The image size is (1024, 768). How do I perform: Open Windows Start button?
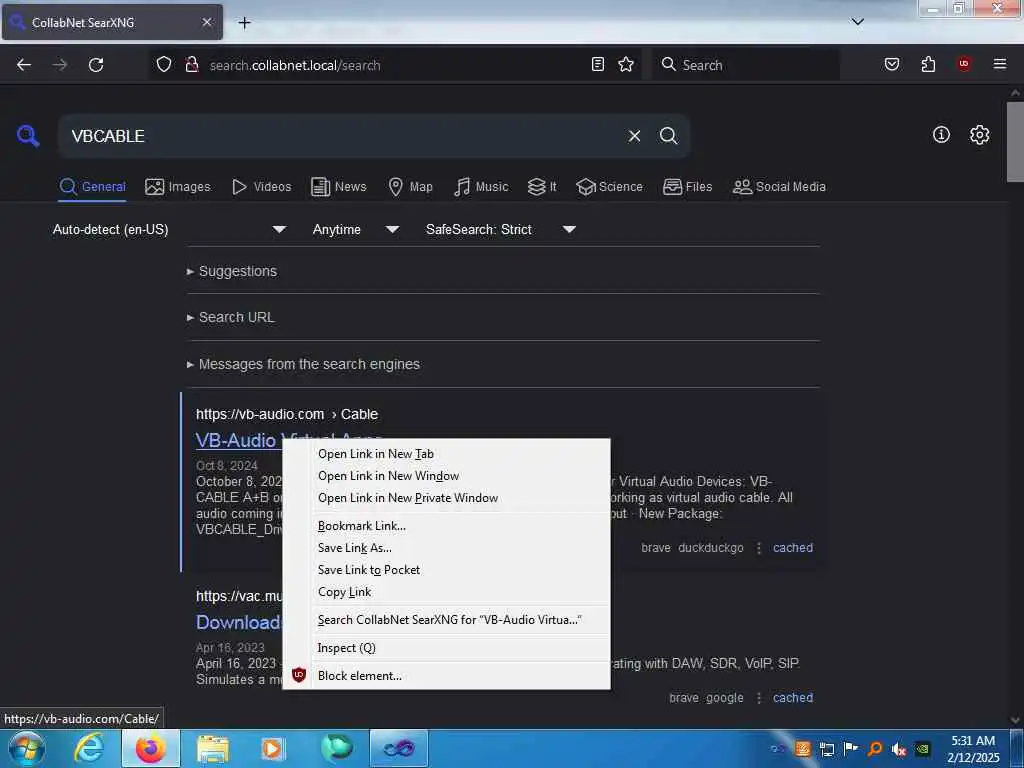27,748
